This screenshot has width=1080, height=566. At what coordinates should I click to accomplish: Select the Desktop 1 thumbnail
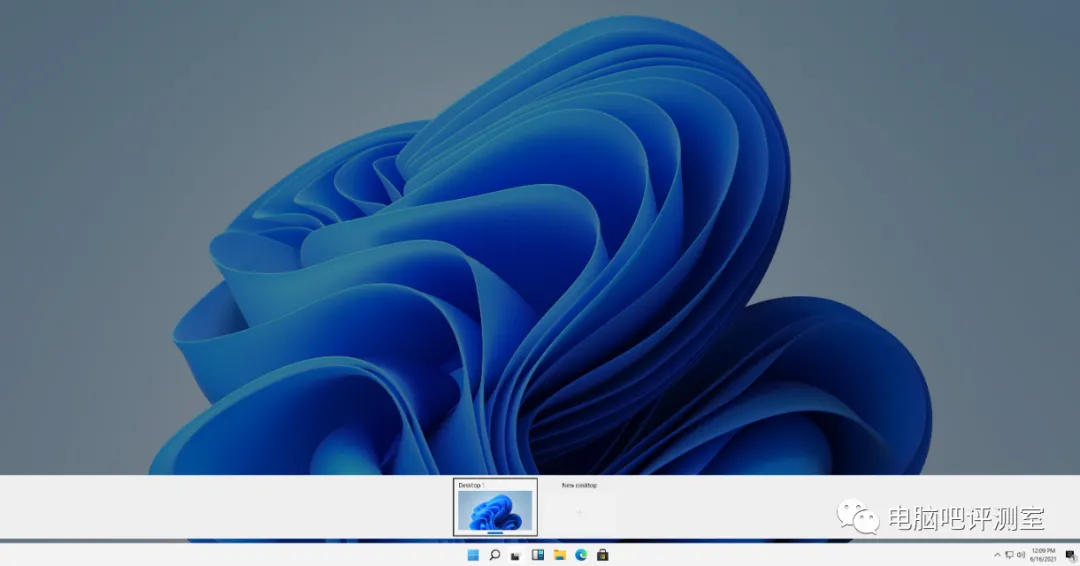coord(495,510)
